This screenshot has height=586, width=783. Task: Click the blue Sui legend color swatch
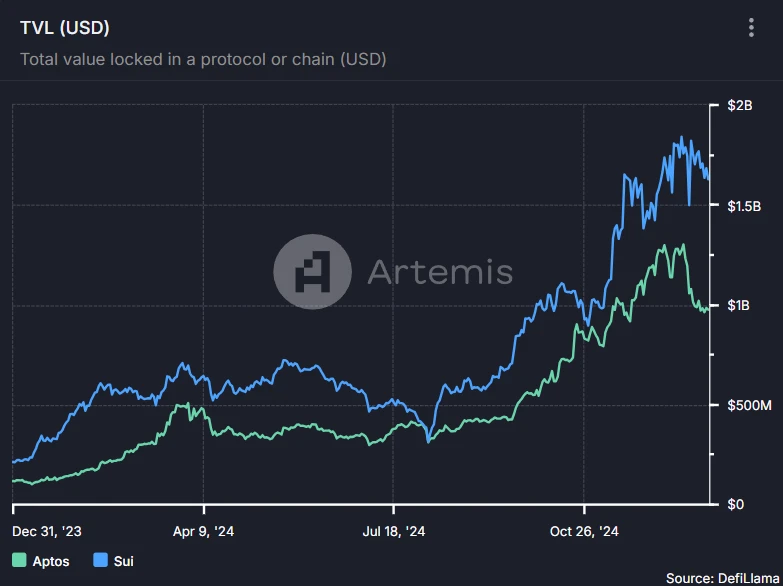(x=100, y=561)
